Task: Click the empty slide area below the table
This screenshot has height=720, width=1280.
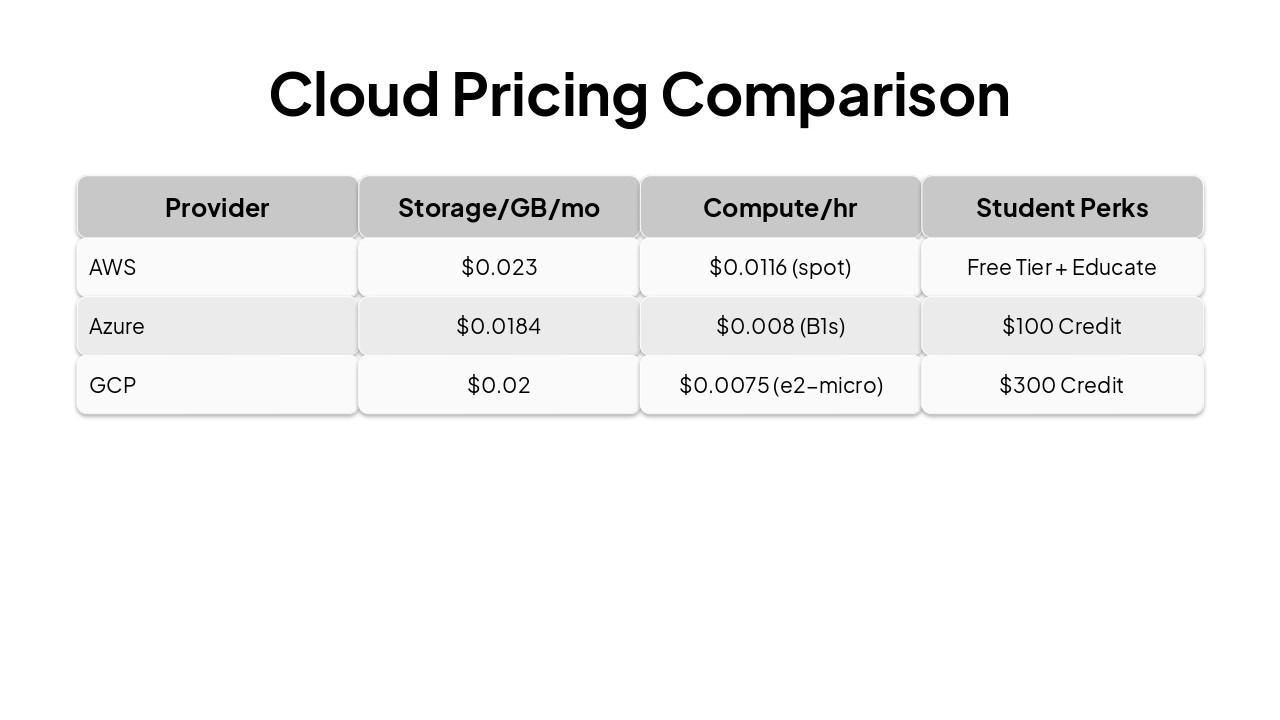Action: pos(640,560)
